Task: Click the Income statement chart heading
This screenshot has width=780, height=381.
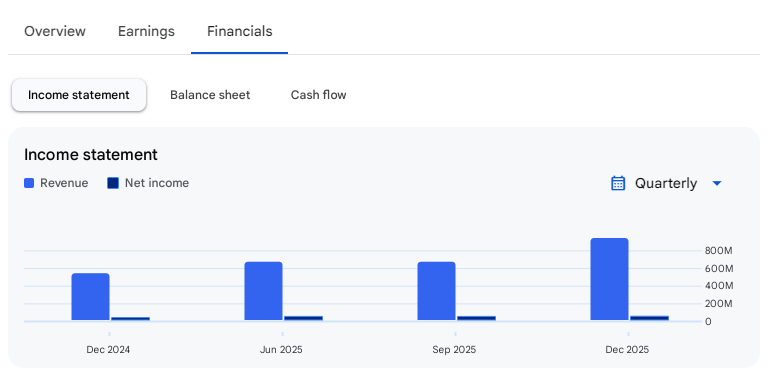Action: click(91, 155)
